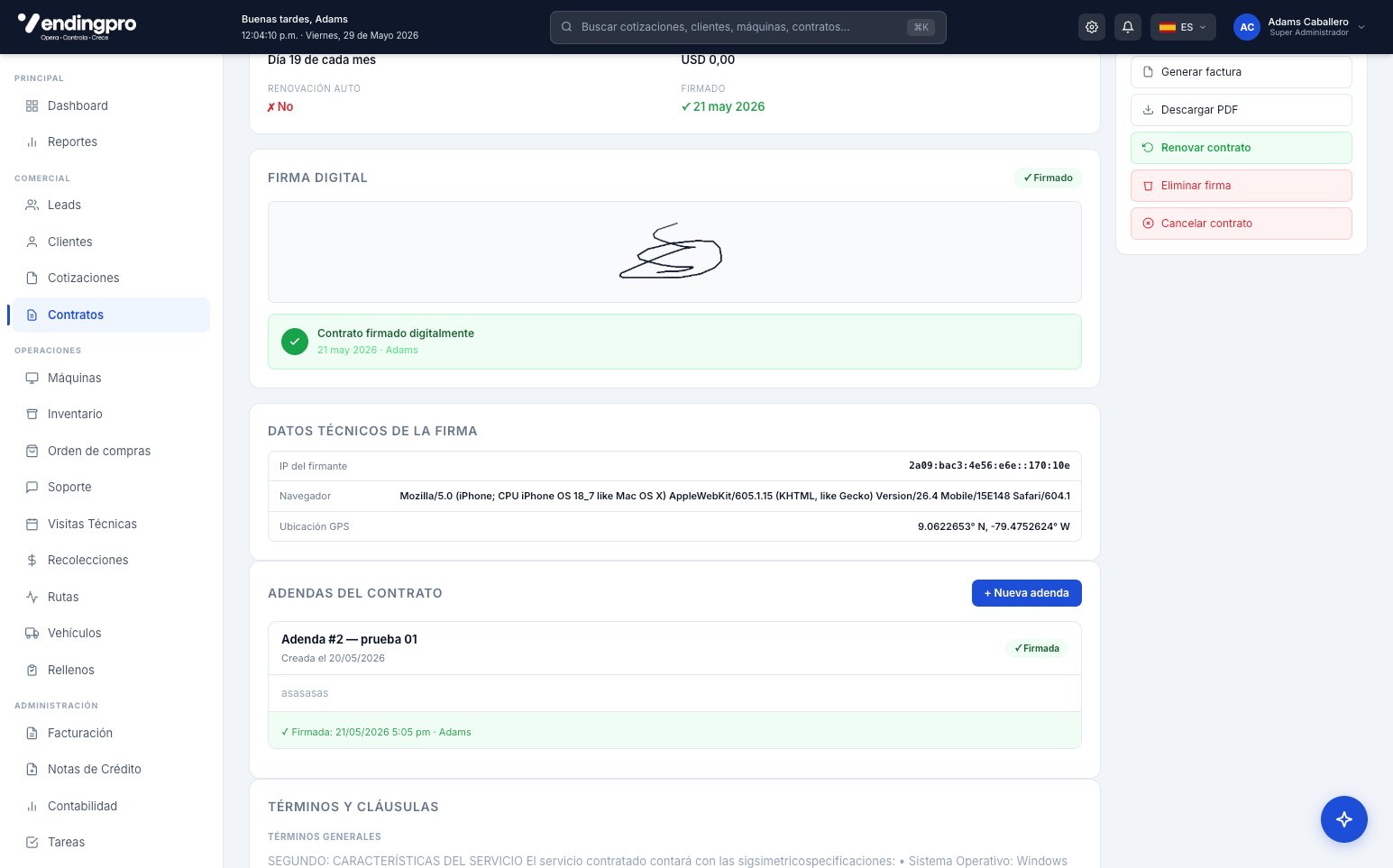Click Descargar PDF button

1241,110
